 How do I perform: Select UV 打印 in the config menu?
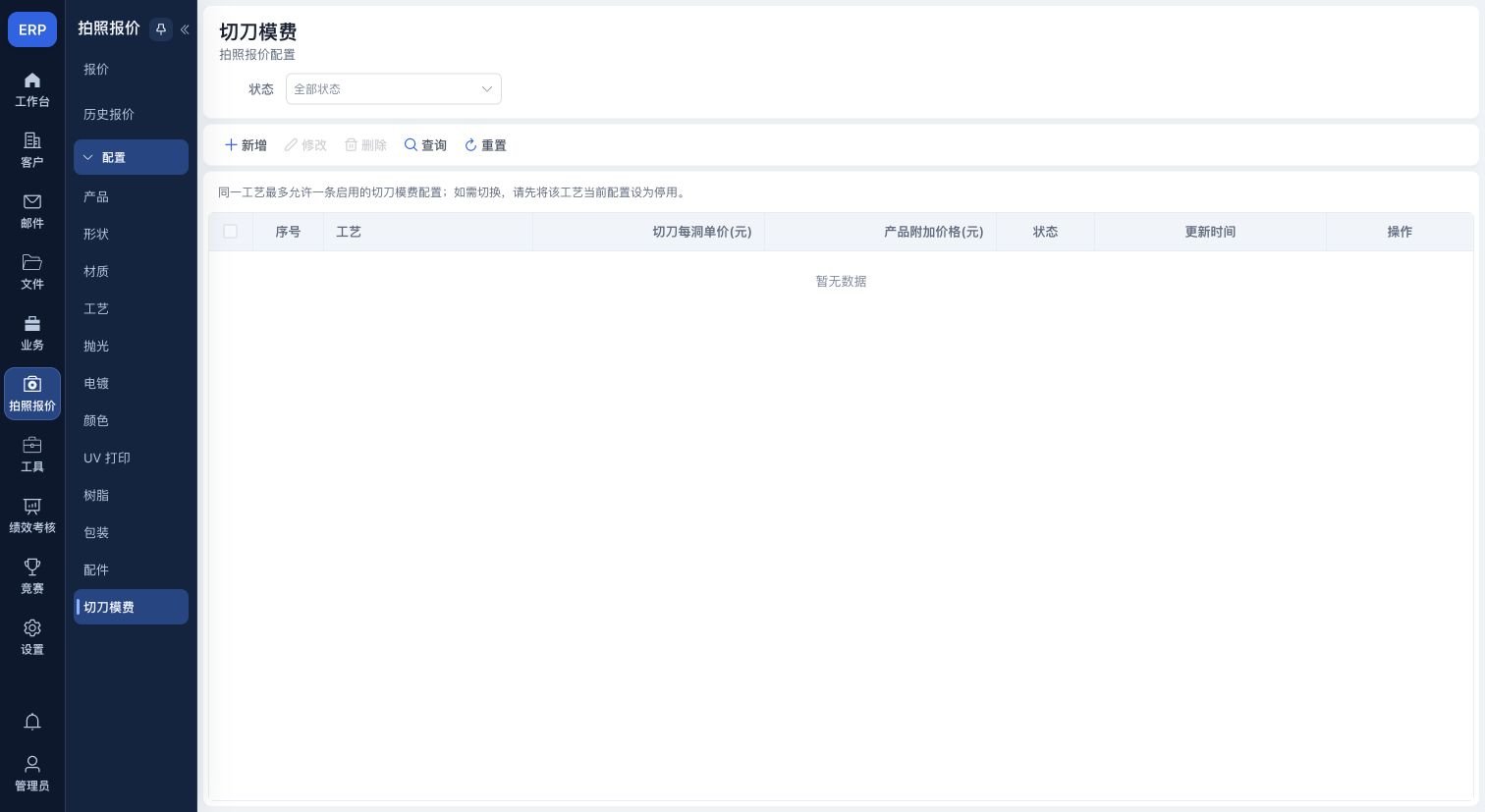[131, 458]
